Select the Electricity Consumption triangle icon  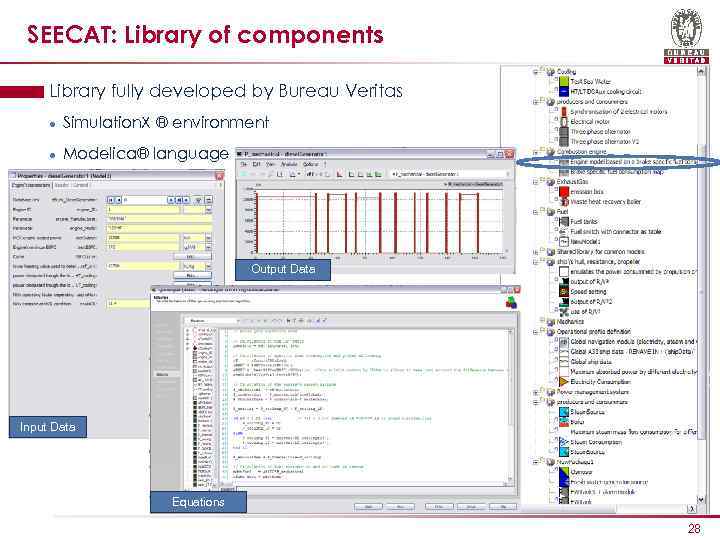coord(564,382)
